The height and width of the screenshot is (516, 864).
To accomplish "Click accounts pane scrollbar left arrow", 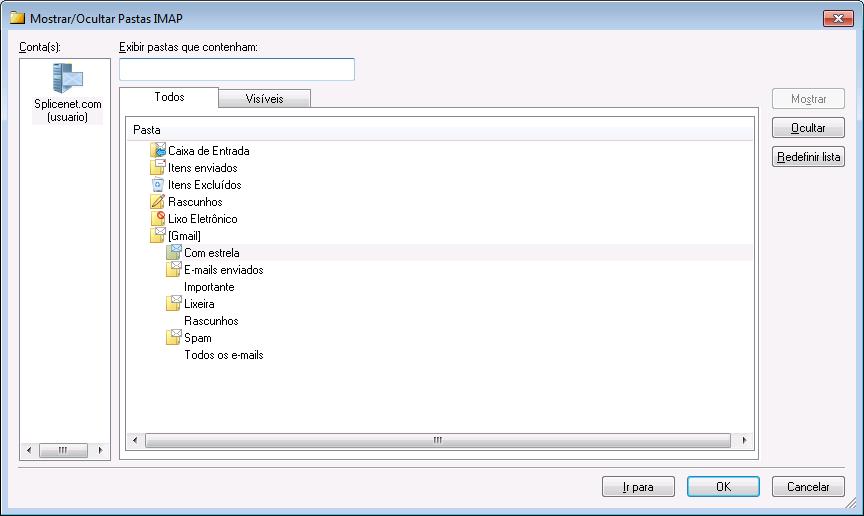I will tap(29, 450).
